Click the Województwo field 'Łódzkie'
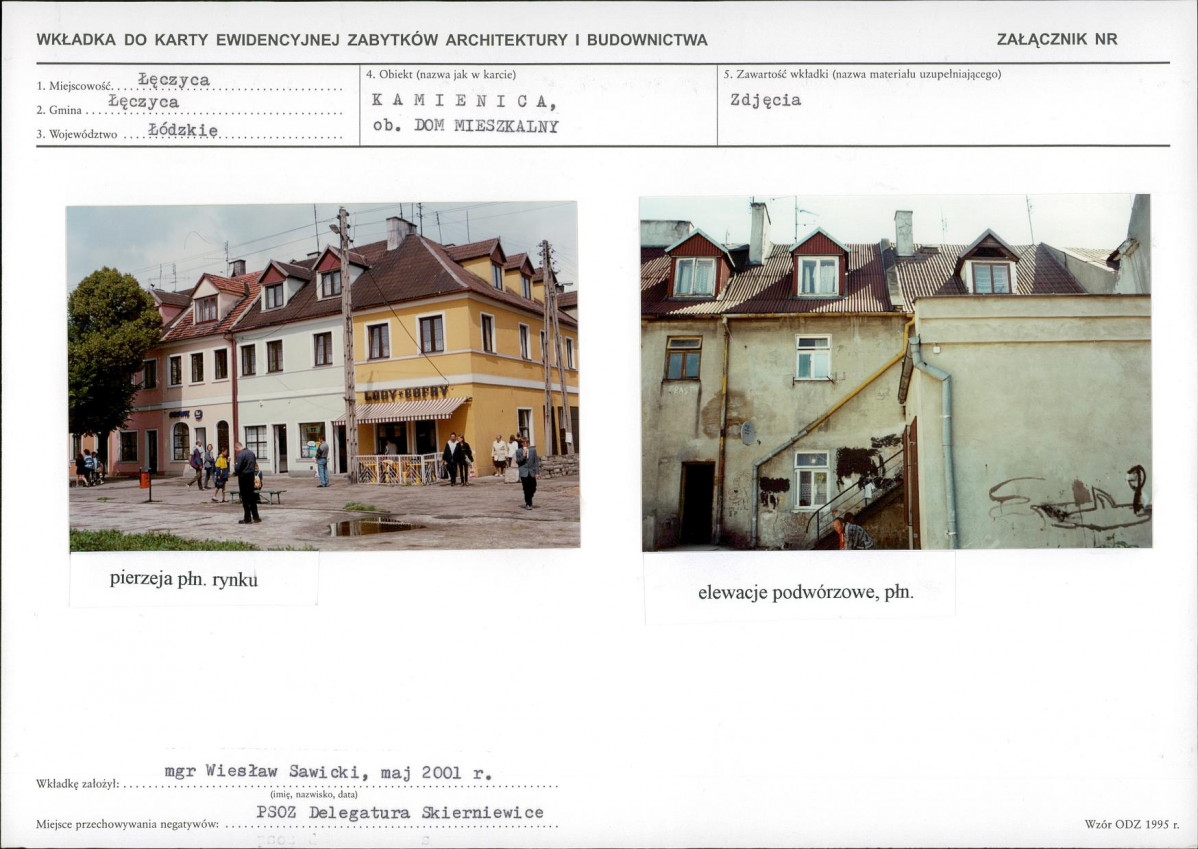This screenshot has height=849, width=1198. pyautogui.click(x=183, y=131)
